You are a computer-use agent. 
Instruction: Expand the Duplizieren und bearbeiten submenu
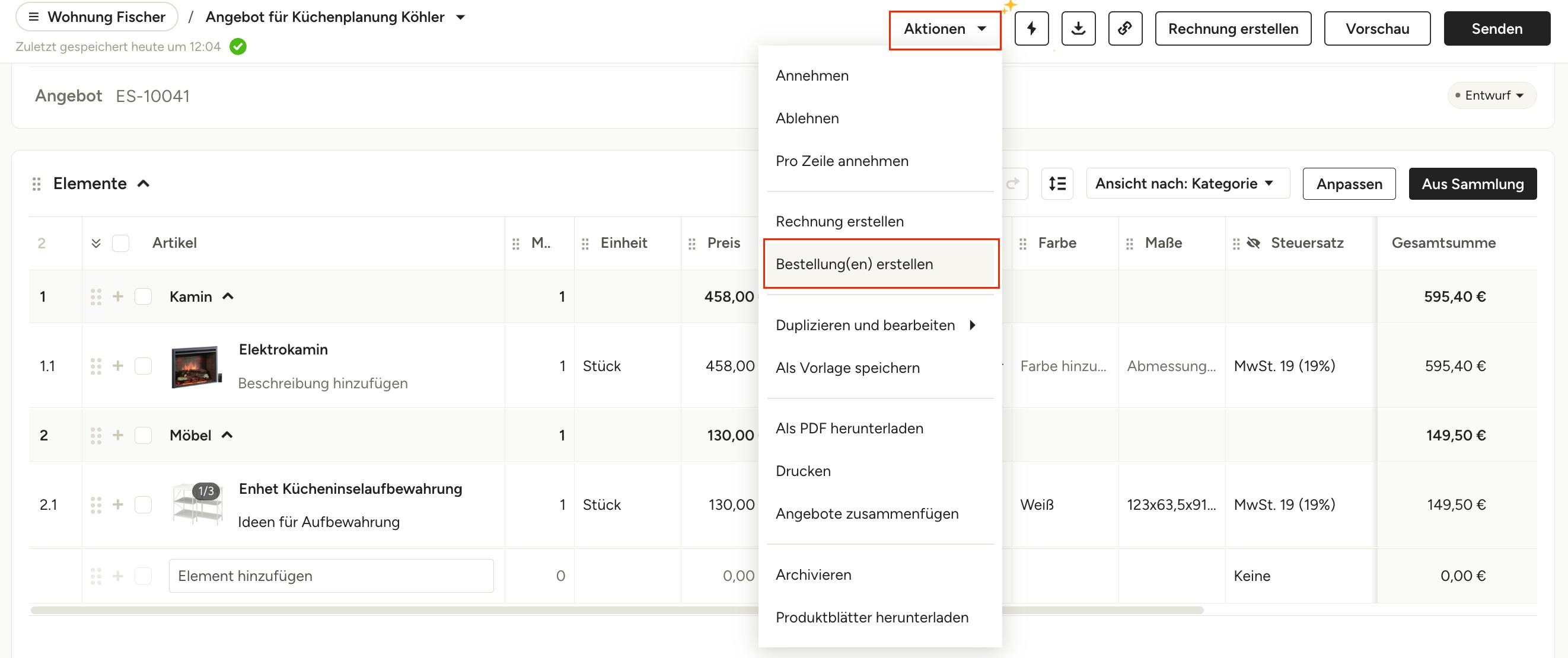[x=879, y=325]
